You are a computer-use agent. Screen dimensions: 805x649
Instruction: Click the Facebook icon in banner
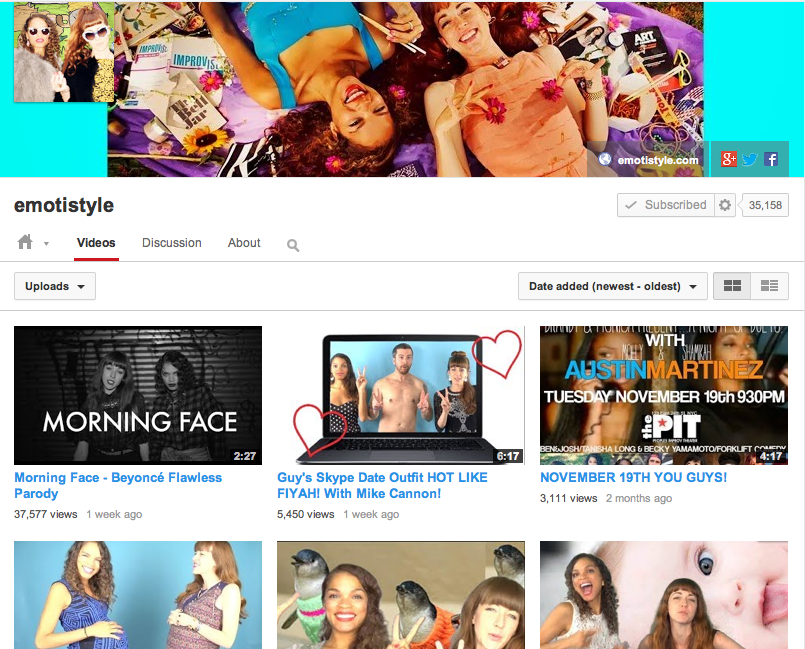point(771,159)
